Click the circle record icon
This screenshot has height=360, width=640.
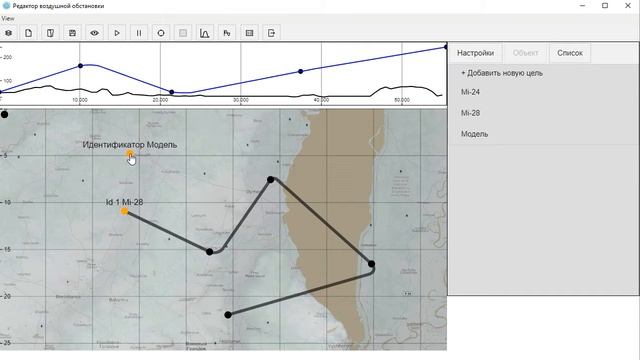point(161,33)
